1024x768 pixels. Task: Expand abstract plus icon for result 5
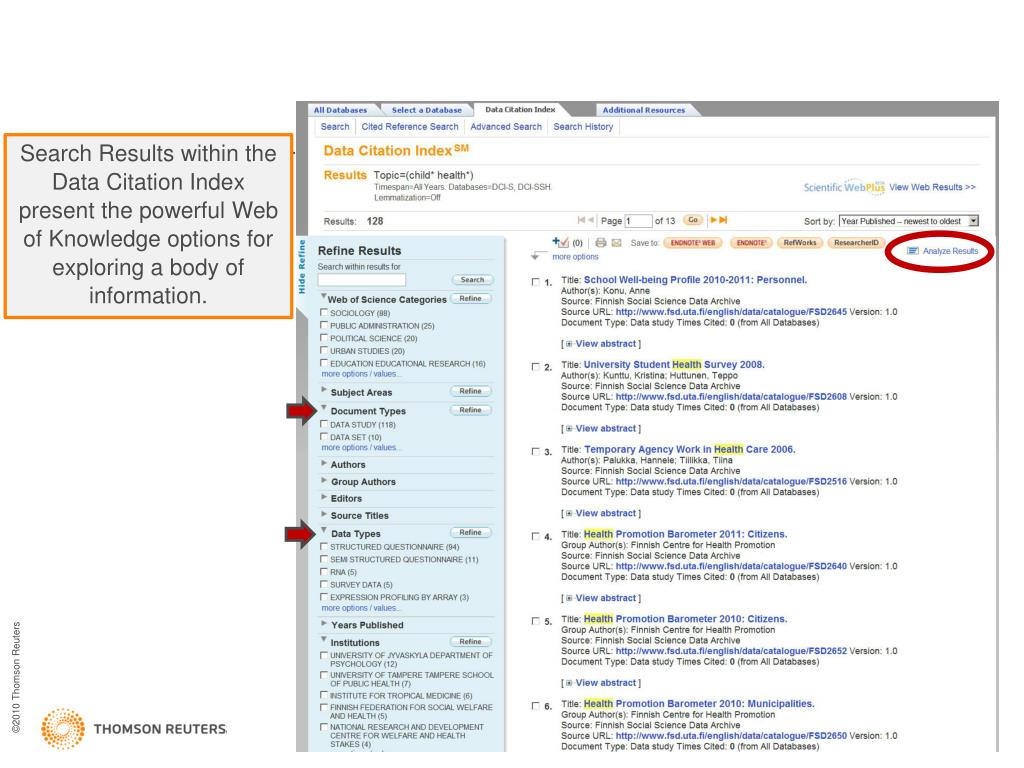(569, 683)
